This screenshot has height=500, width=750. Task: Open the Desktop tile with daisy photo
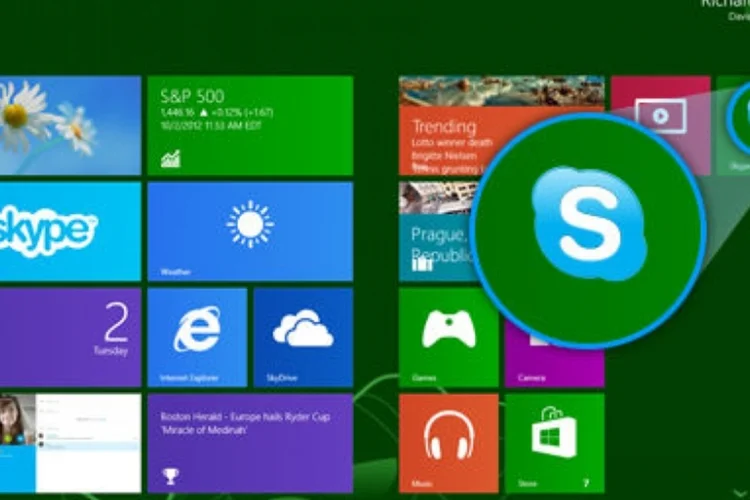[x=70, y=125]
